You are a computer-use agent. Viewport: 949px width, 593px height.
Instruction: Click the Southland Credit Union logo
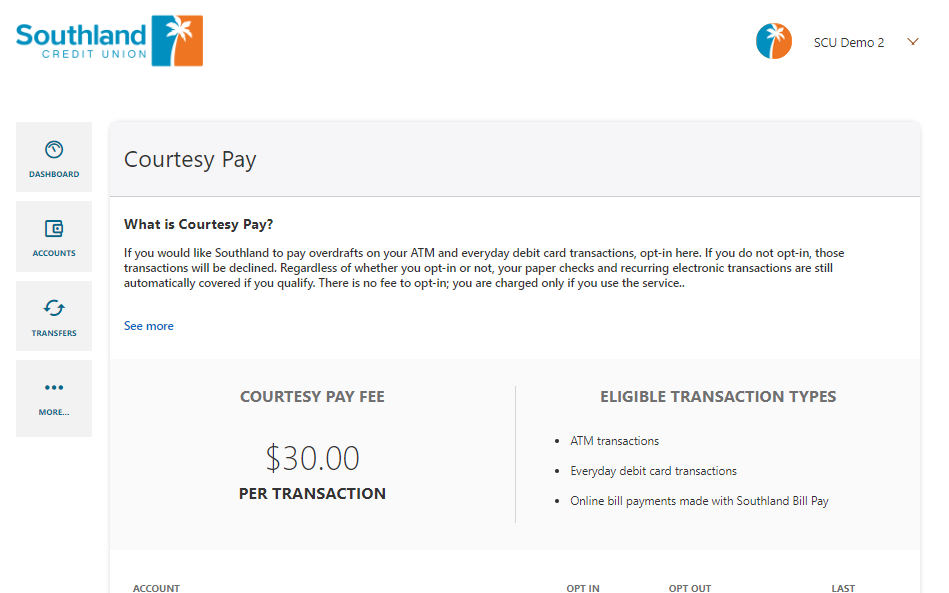(110, 41)
